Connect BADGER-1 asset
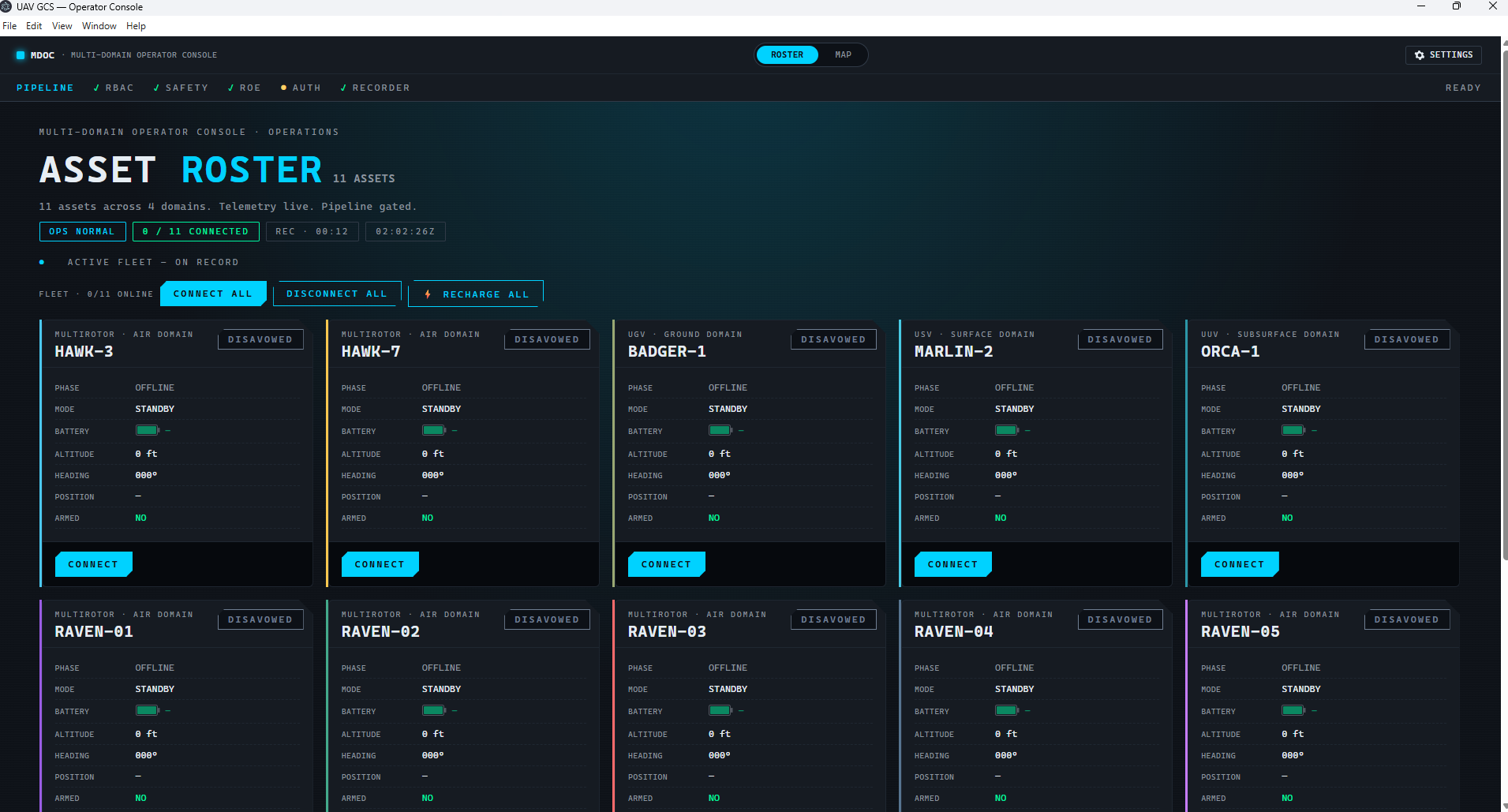Screen dimensions: 1508x812 666,564
